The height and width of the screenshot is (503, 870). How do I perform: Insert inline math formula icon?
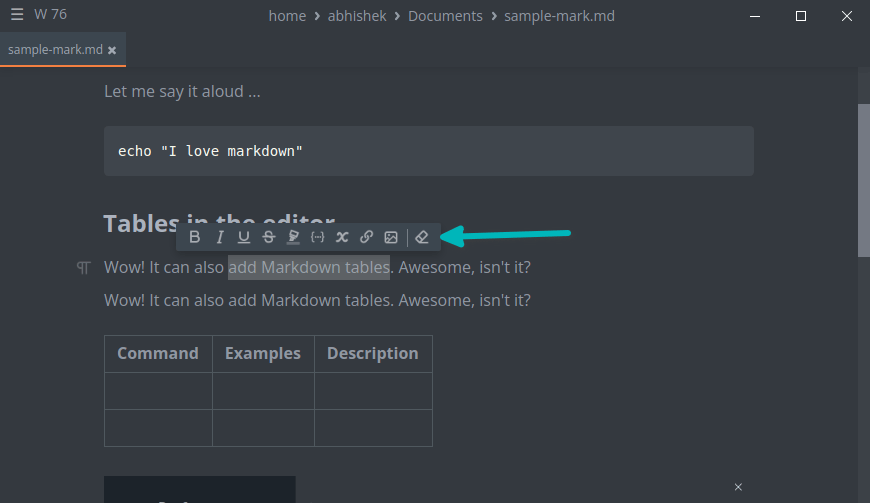click(x=342, y=237)
